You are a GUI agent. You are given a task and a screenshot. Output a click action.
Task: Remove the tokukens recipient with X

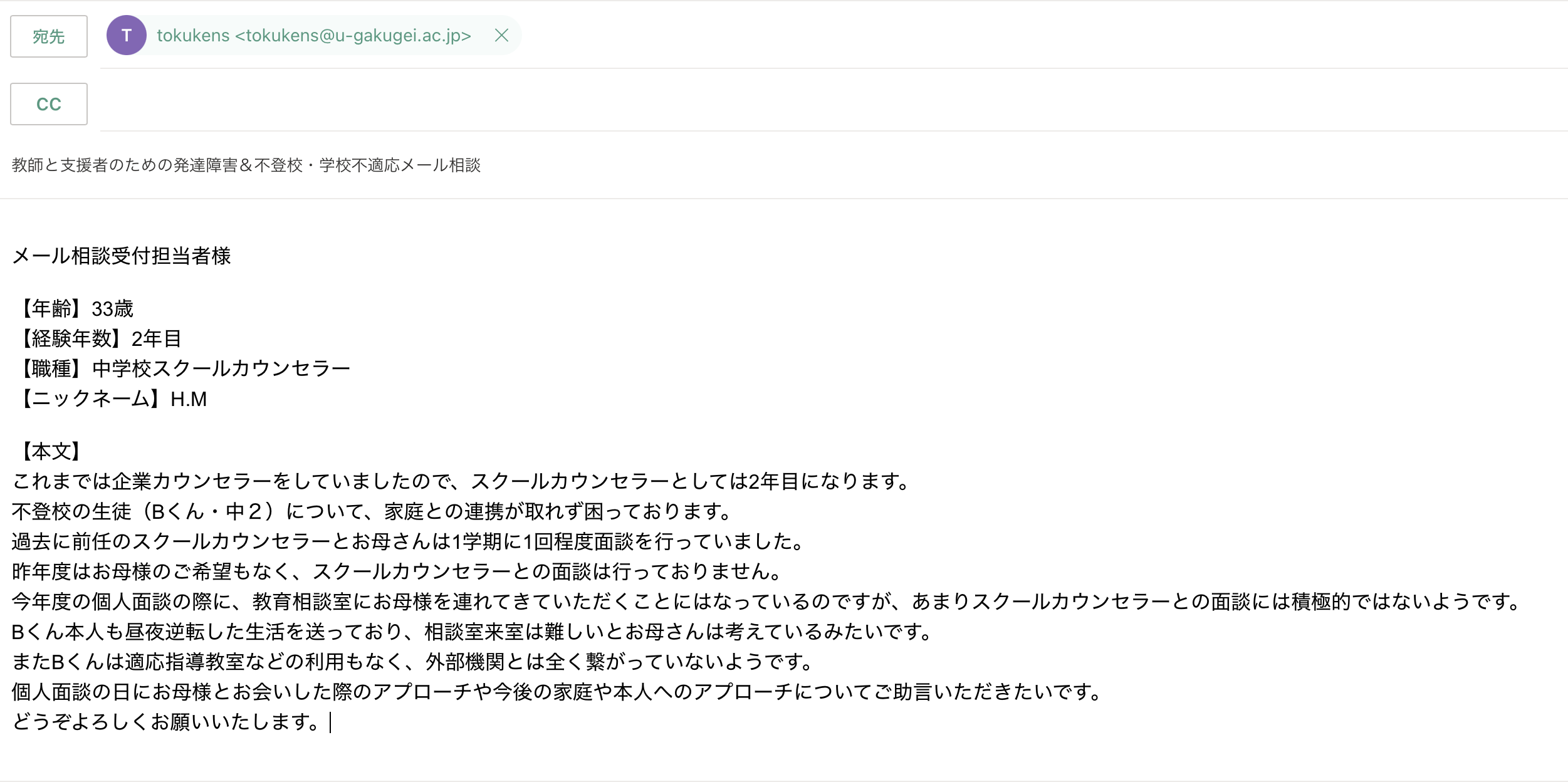[x=501, y=36]
